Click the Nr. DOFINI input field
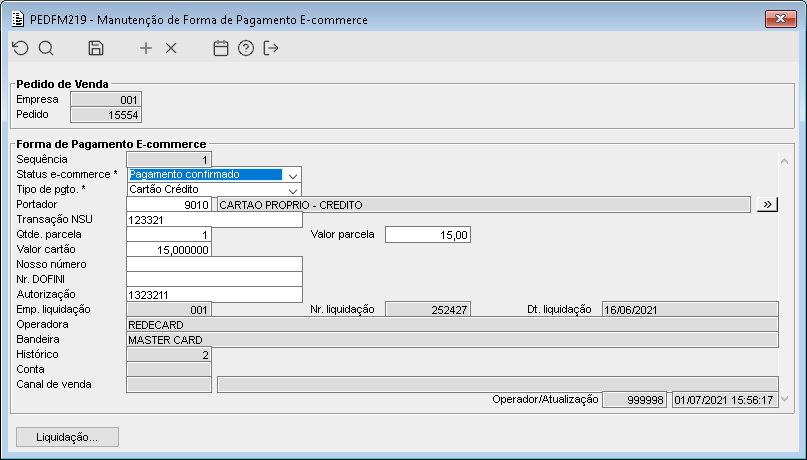The width and height of the screenshot is (807, 460). tap(214, 280)
